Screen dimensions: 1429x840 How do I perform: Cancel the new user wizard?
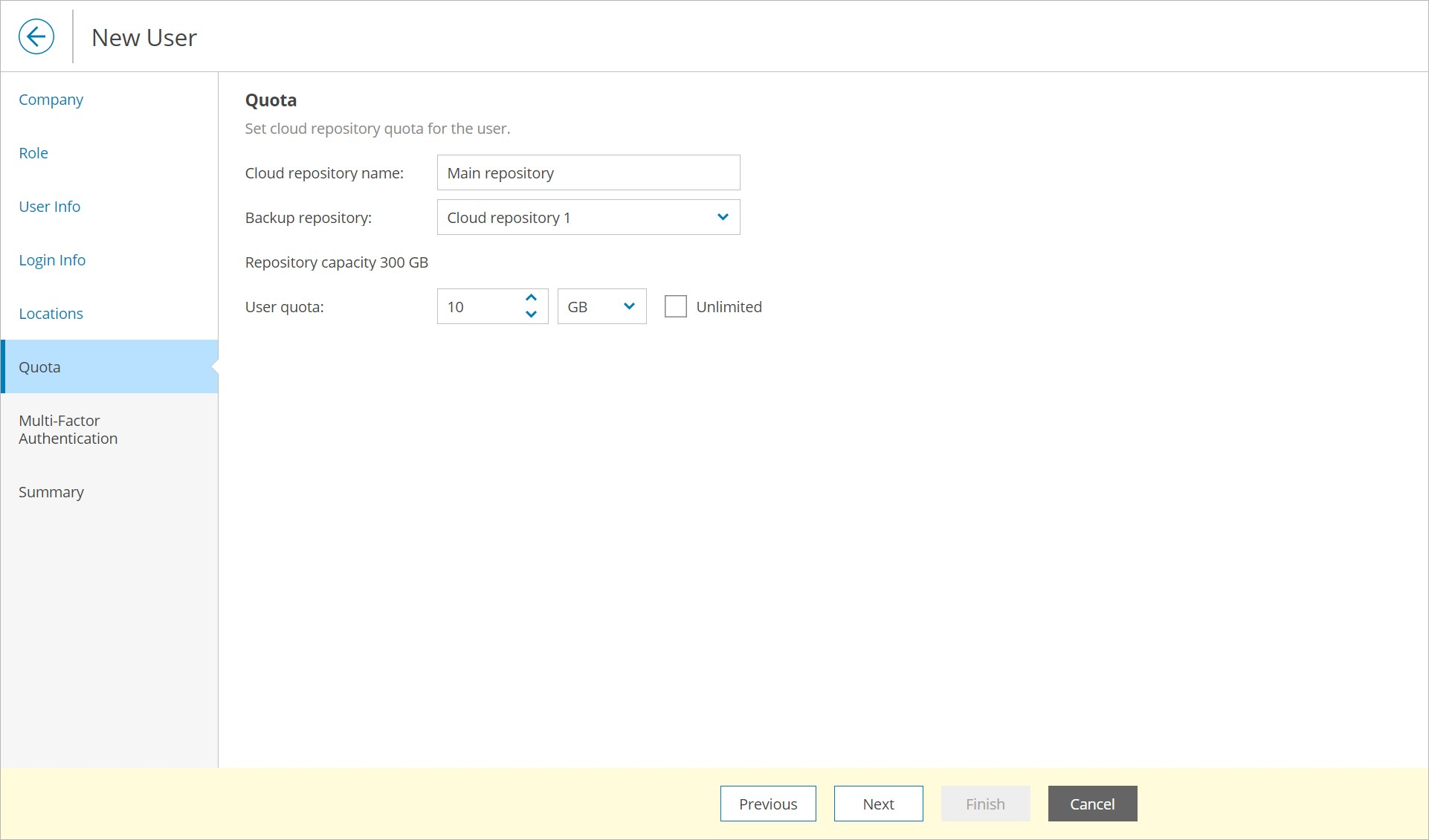(1092, 804)
